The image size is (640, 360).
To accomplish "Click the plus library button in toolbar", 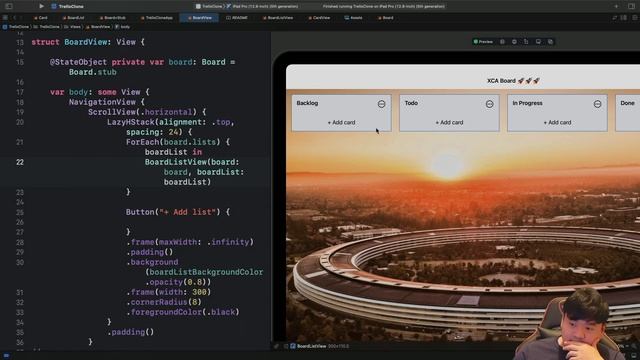I will (x=616, y=6).
